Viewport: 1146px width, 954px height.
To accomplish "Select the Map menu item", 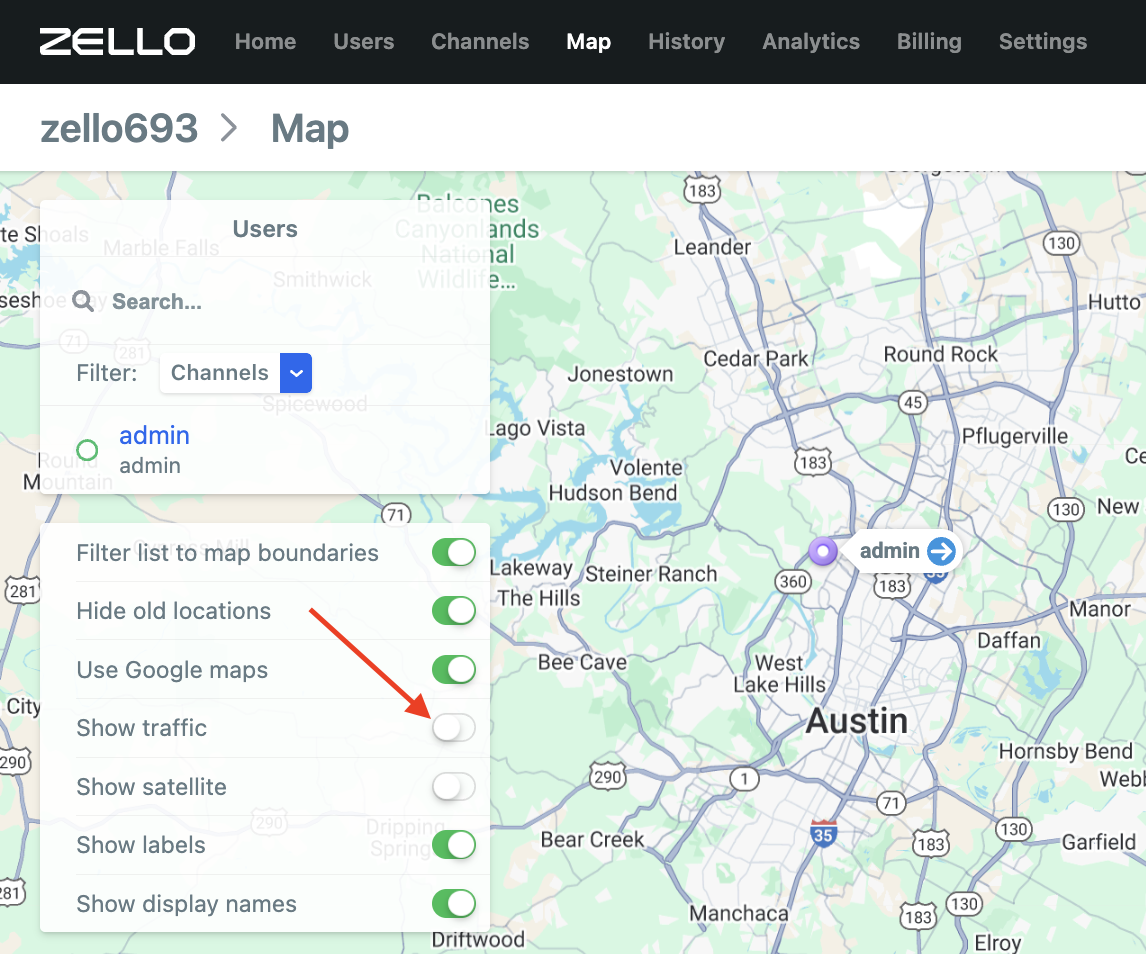I will tap(588, 42).
